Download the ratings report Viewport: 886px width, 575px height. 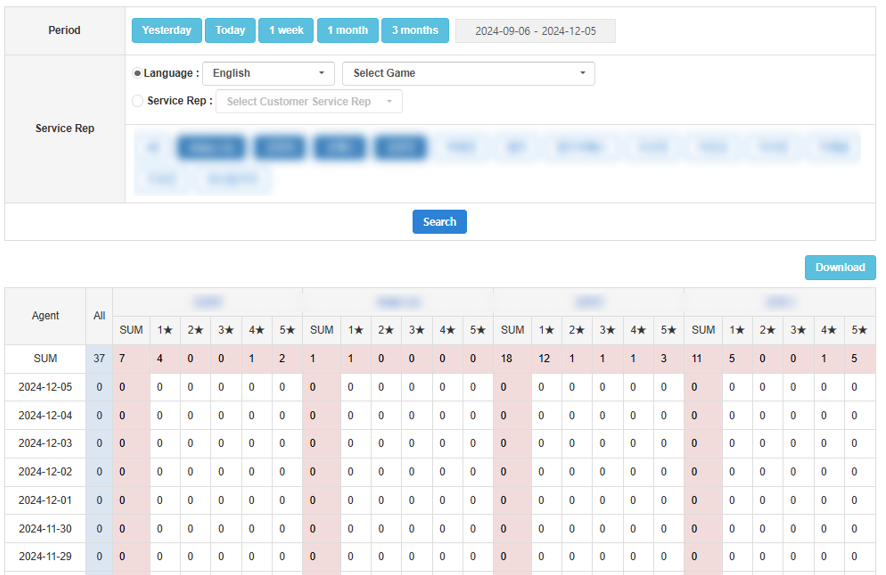click(839, 267)
